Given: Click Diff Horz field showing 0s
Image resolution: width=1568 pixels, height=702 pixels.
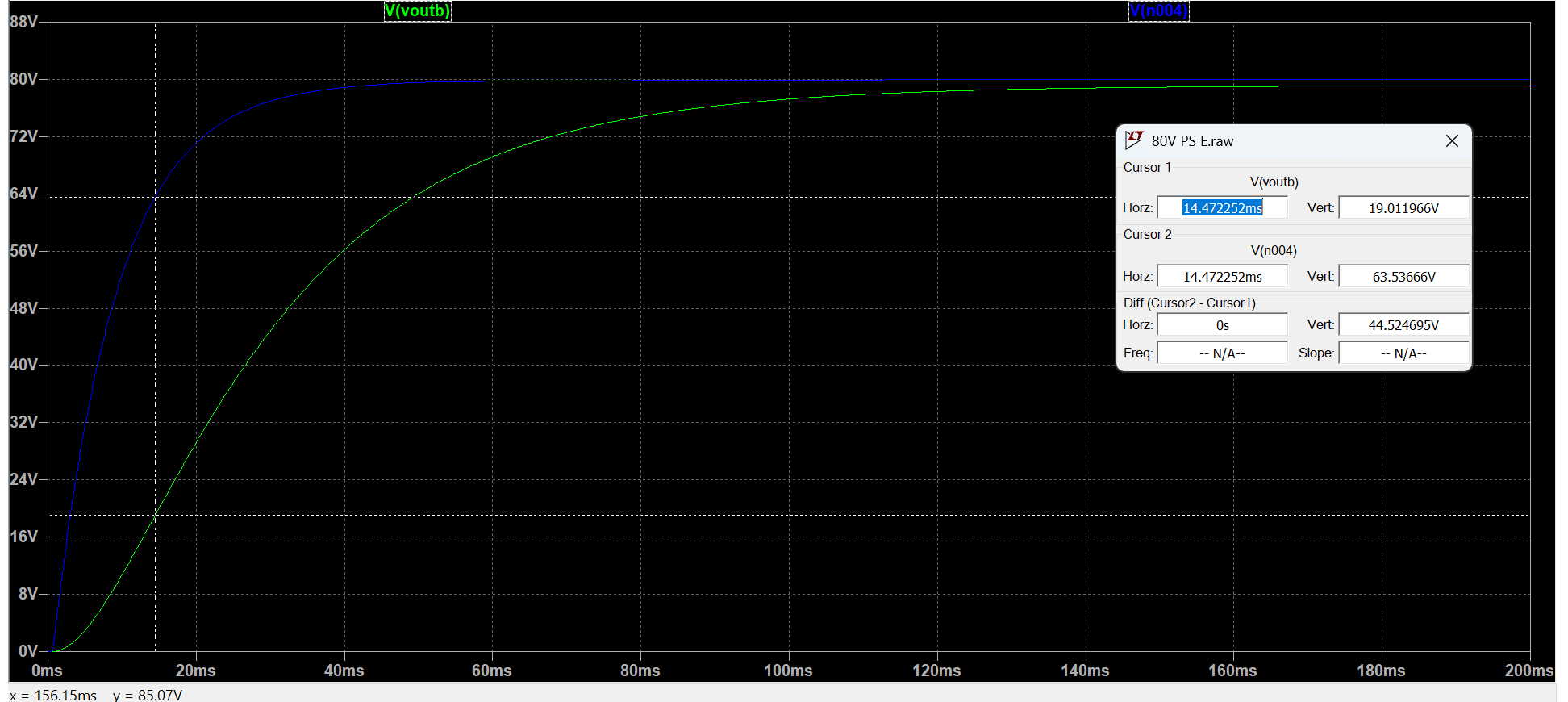Looking at the screenshot, I should click(x=1222, y=325).
